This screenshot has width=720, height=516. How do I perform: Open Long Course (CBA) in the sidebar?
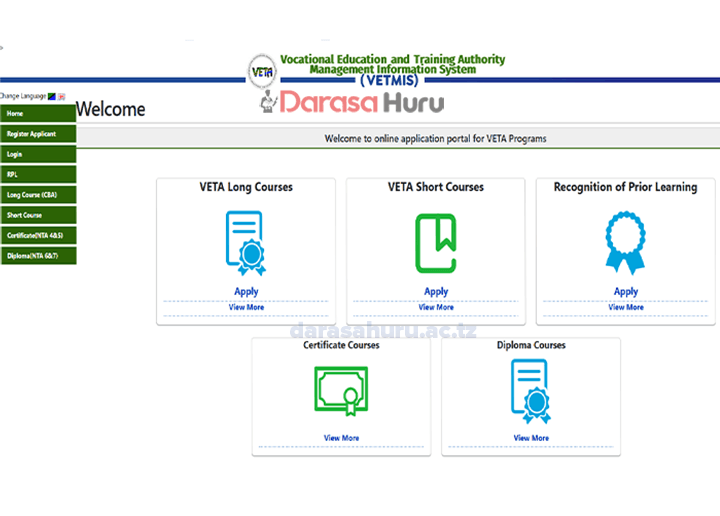(38, 195)
